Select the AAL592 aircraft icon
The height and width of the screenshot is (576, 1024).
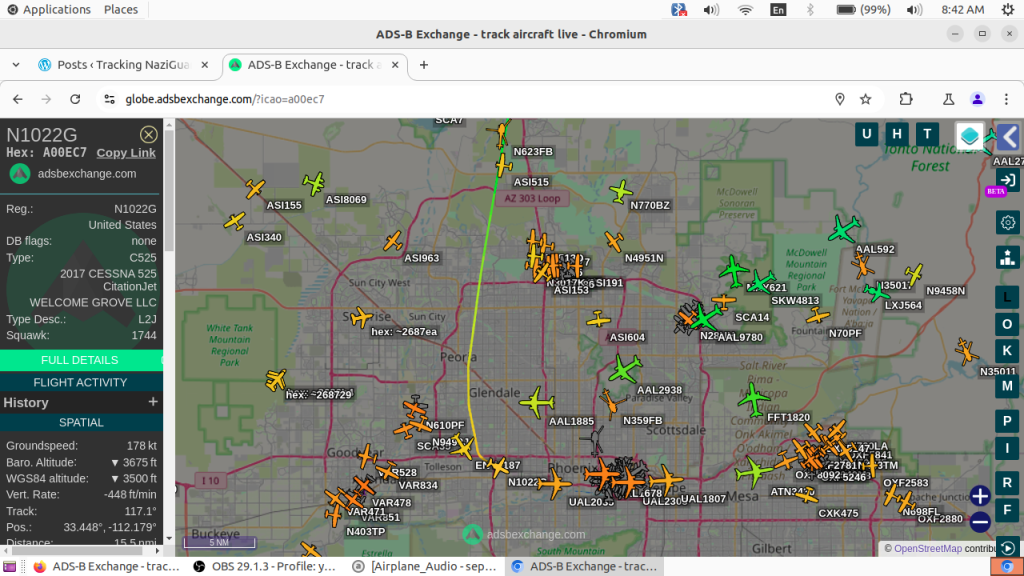[844, 230]
